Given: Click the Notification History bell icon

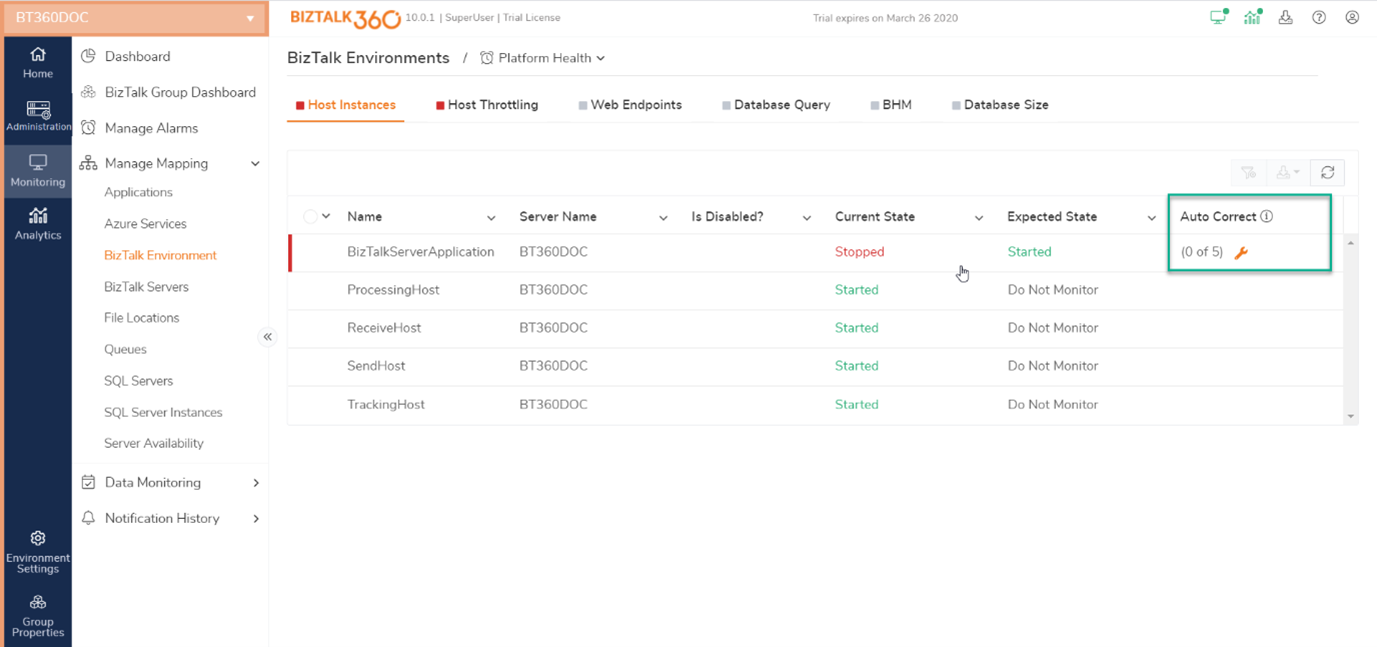Looking at the screenshot, I should [88, 518].
